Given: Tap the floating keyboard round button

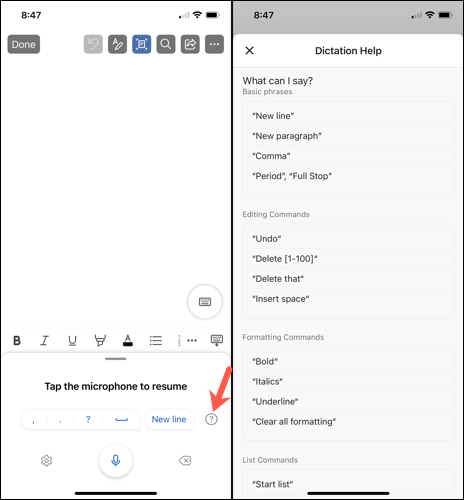Looking at the screenshot, I should (x=205, y=302).
